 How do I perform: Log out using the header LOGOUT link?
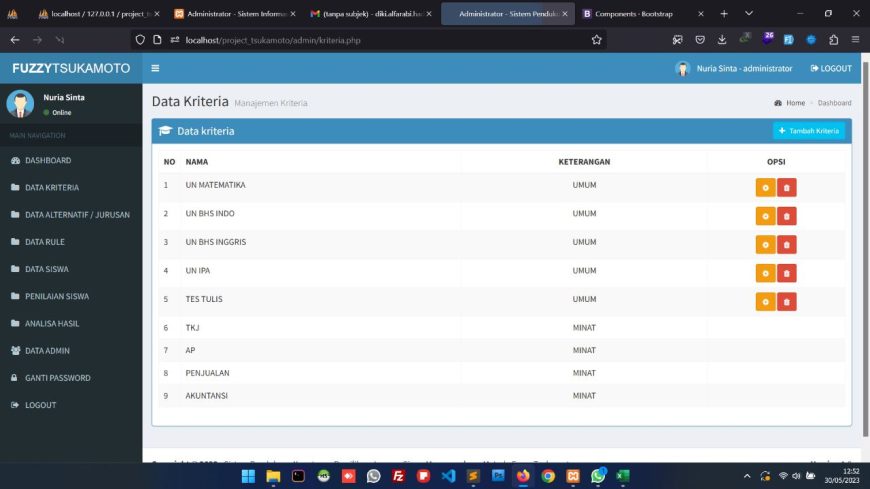point(831,68)
